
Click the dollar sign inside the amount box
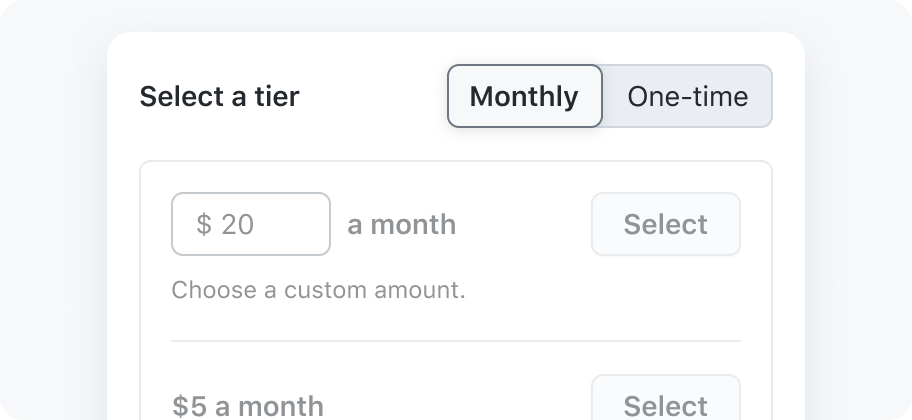pos(204,224)
